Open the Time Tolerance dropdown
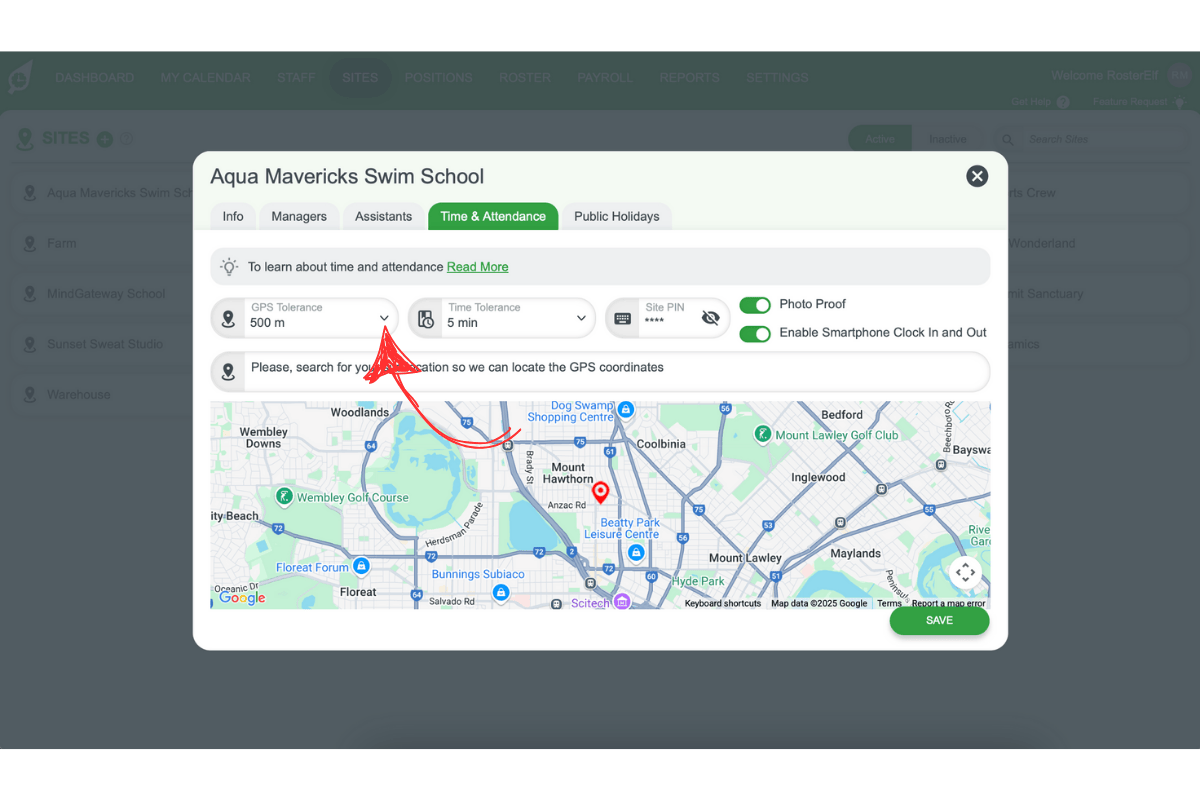1200x800 pixels. click(x=581, y=318)
